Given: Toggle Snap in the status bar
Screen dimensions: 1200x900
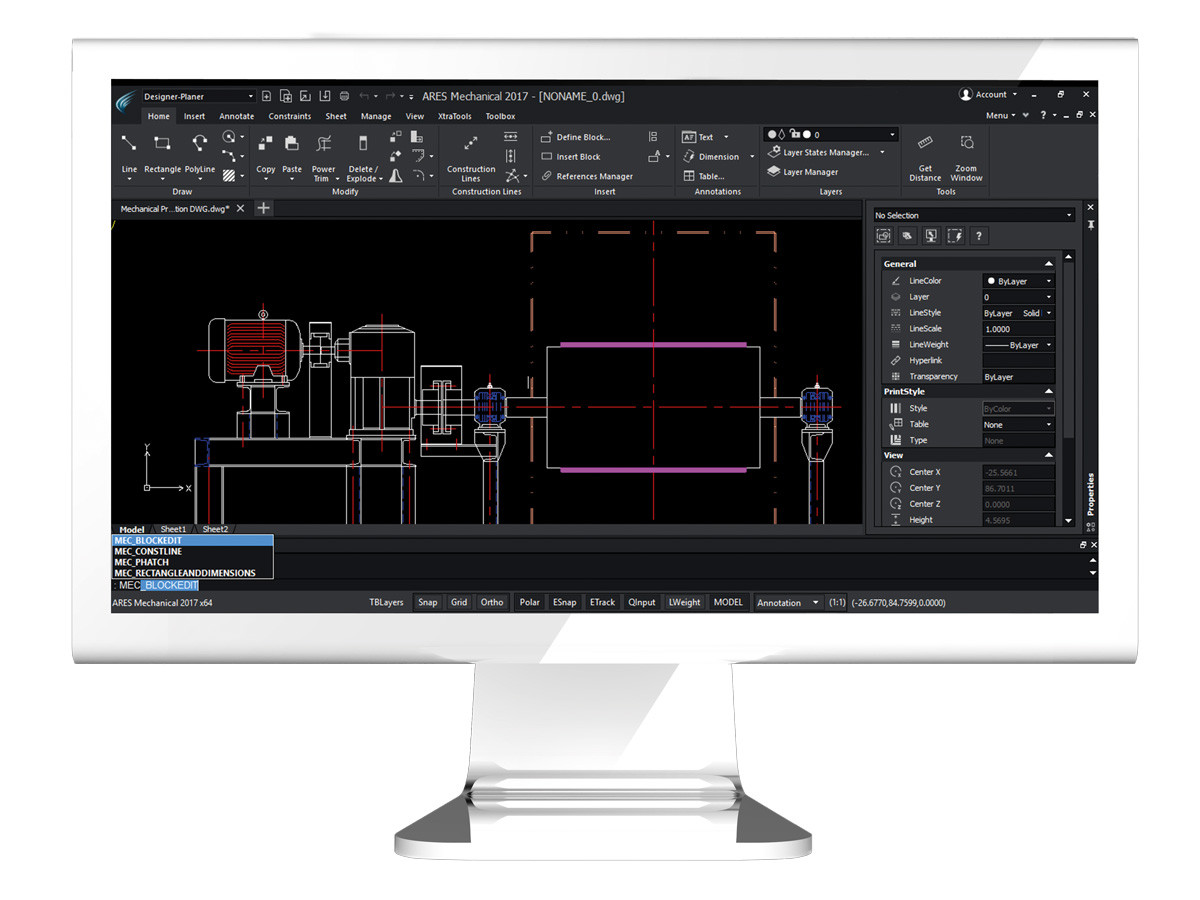Looking at the screenshot, I should click(428, 603).
